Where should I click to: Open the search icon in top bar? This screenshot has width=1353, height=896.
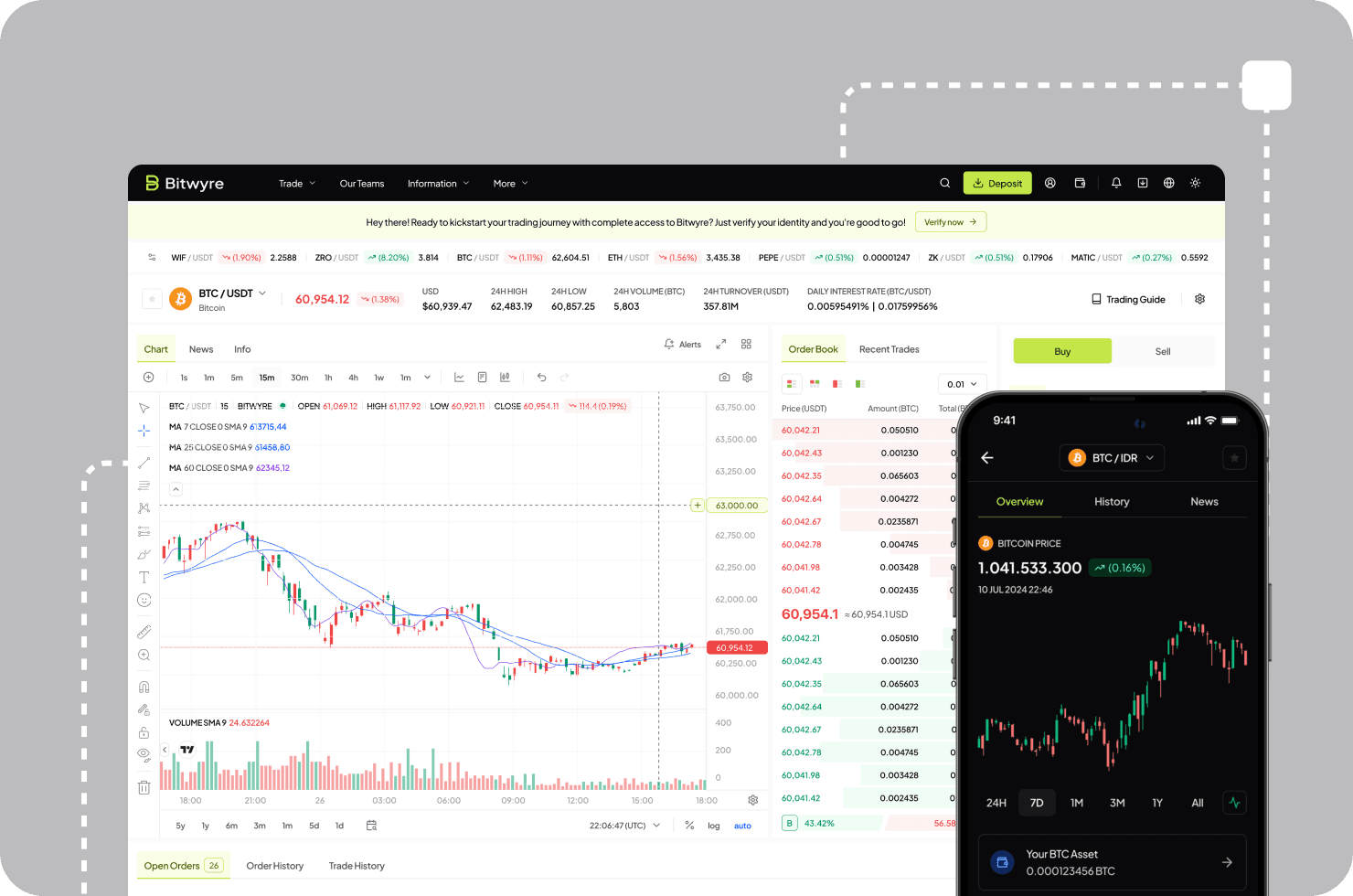click(x=944, y=183)
